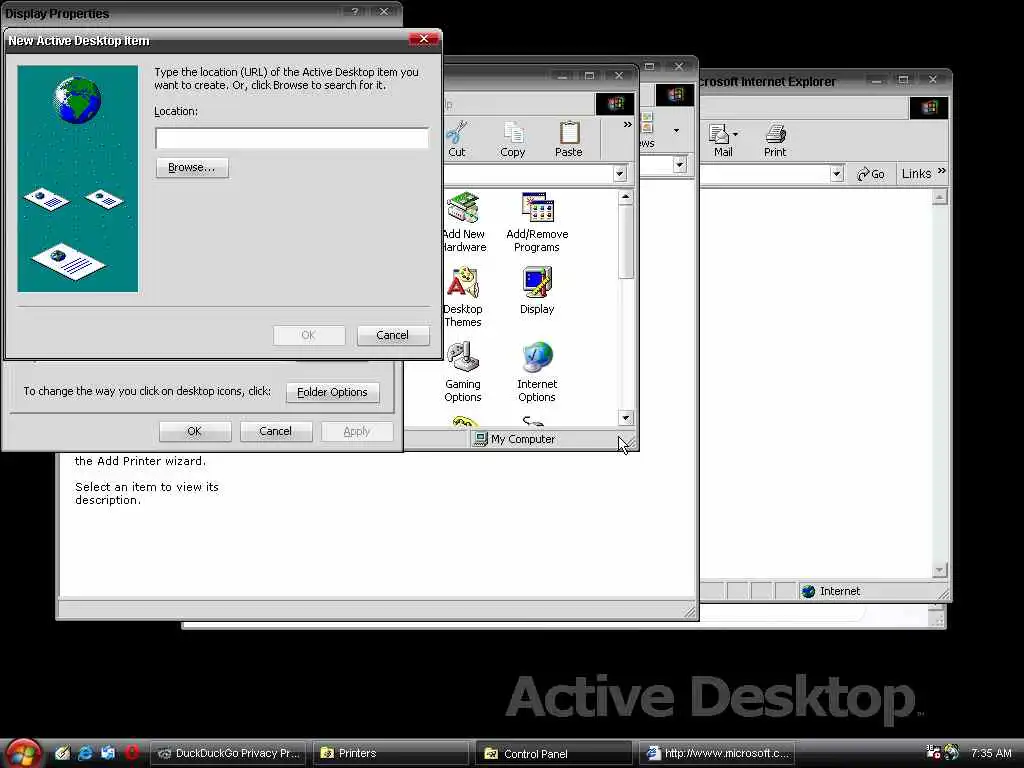Close the New Active Desktop Item dialog

click(423, 39)
